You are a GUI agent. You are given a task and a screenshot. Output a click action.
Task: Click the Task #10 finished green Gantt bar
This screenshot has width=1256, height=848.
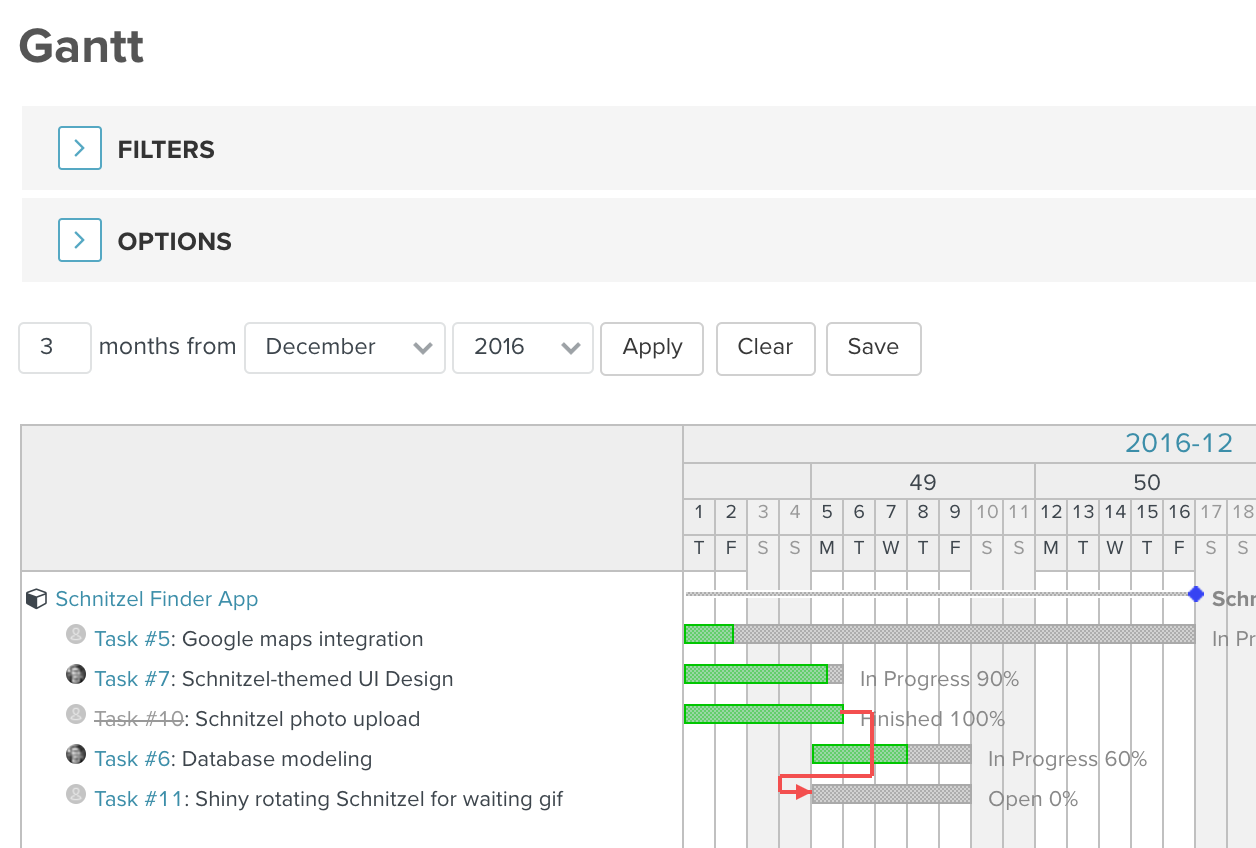point(764,714)
